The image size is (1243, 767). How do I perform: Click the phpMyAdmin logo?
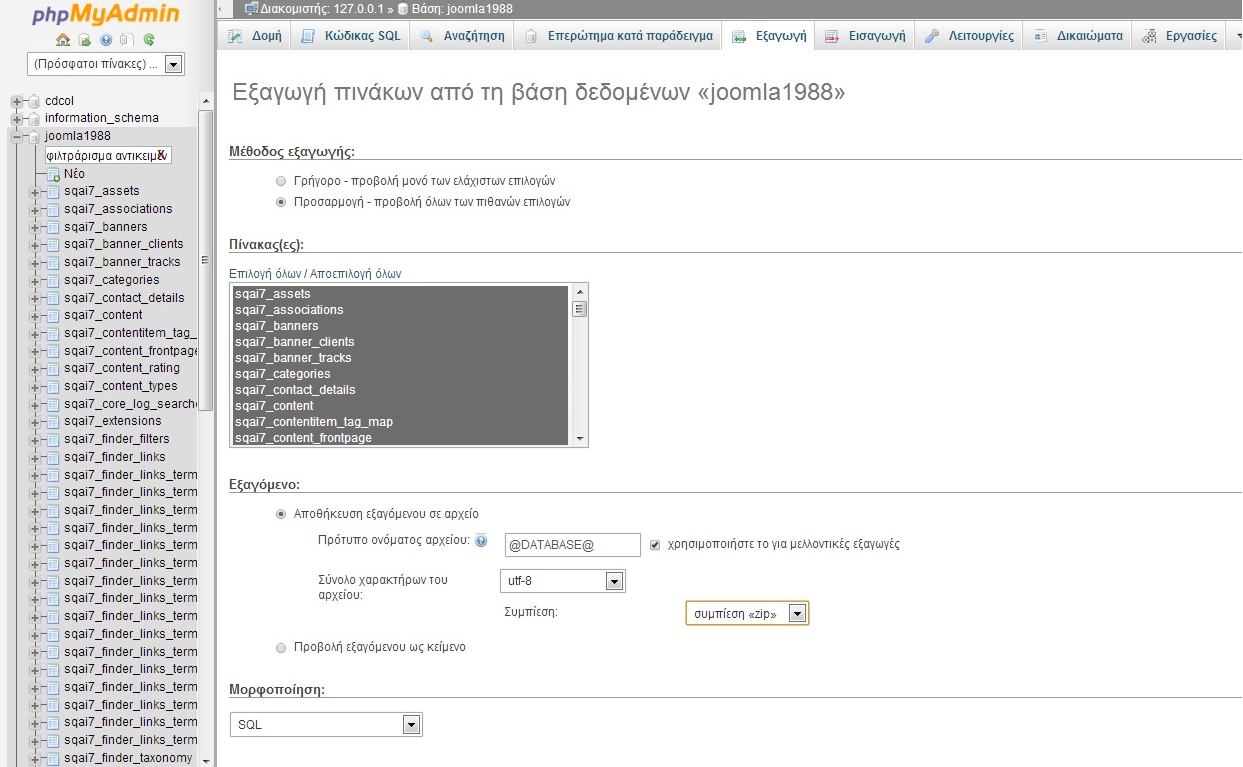tap(105, 14)
